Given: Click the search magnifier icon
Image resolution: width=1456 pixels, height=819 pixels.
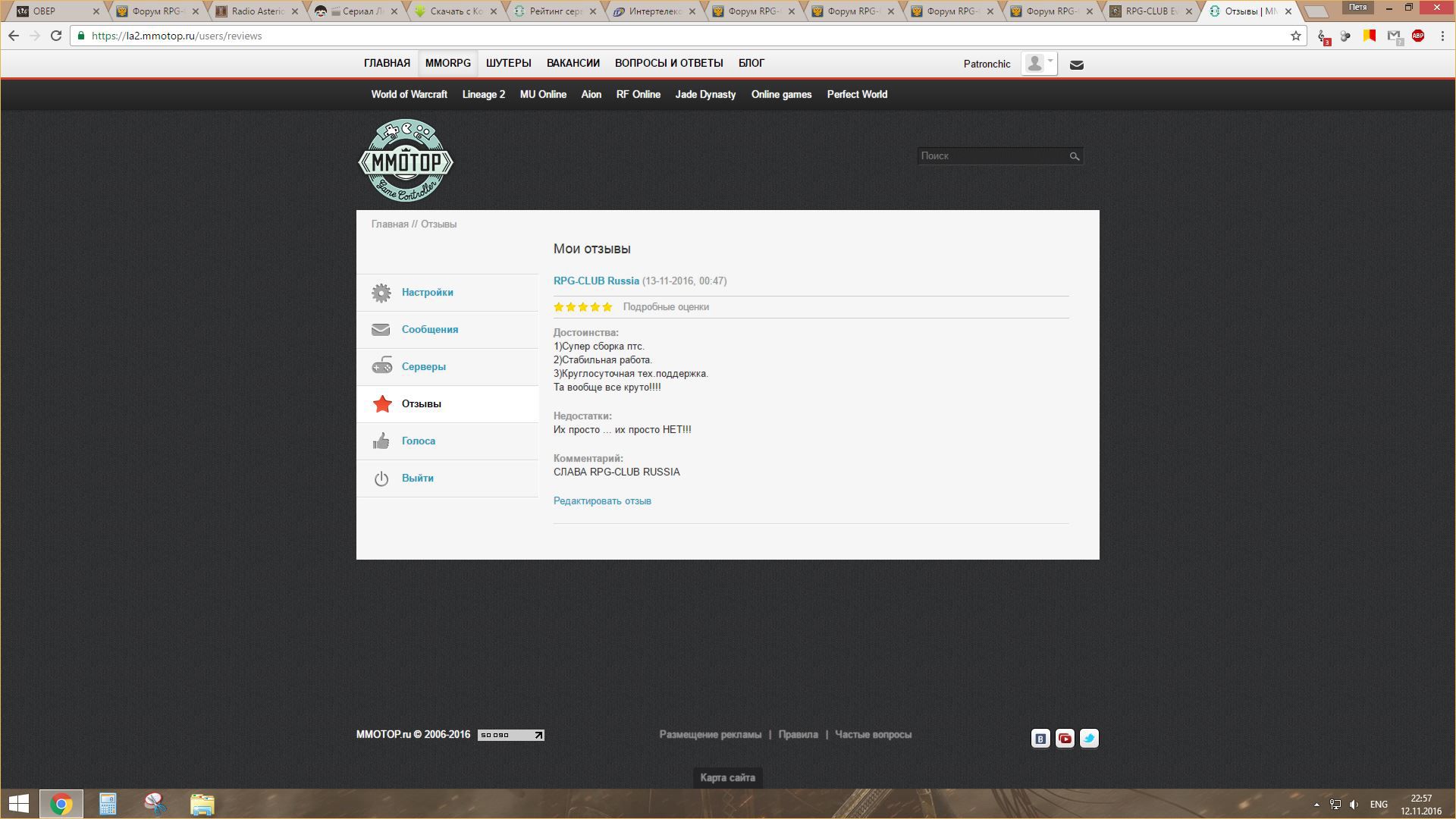Looking at the screenshot, I should [x=1074, y=156].
